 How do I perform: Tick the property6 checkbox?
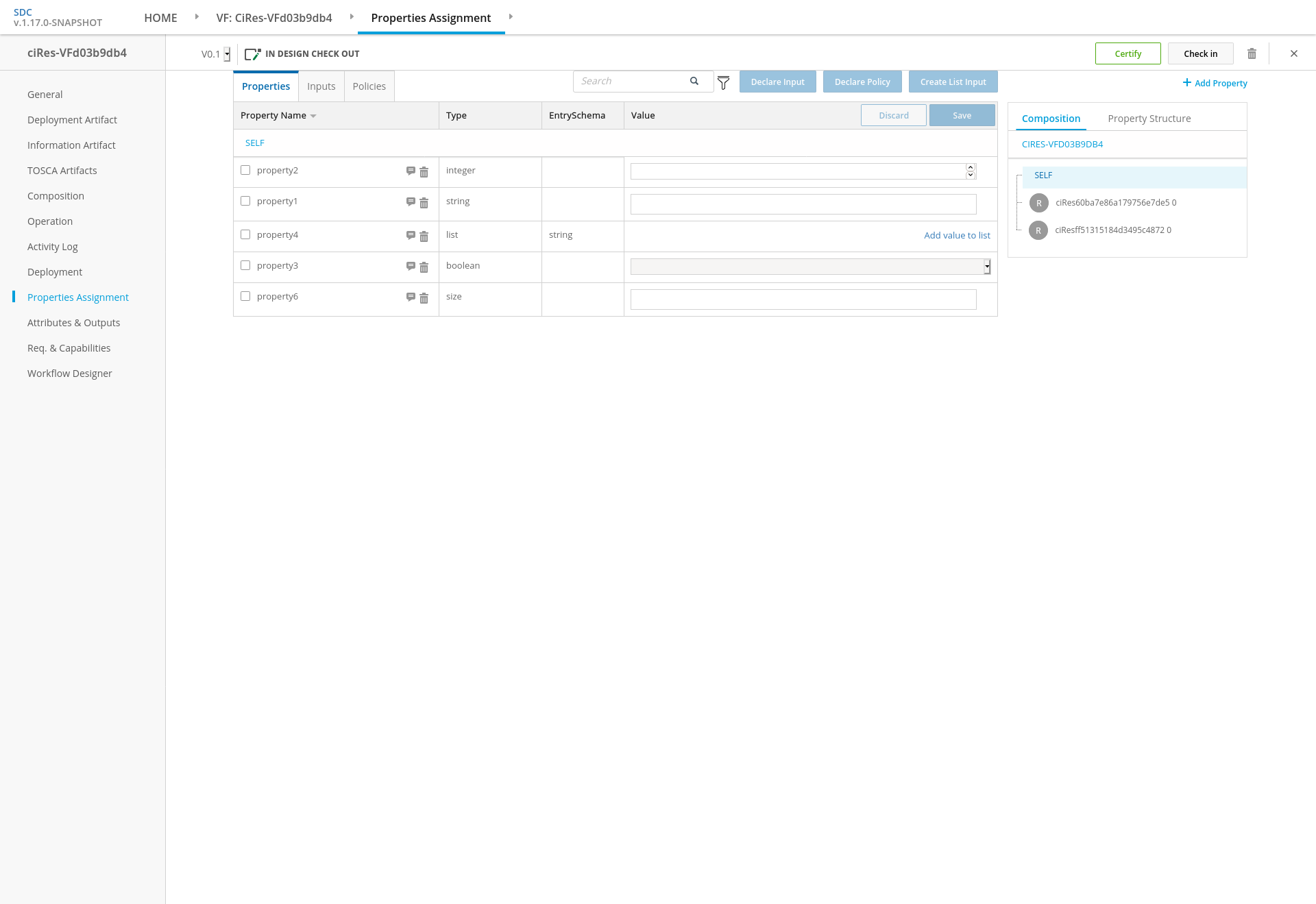[245, 296]
